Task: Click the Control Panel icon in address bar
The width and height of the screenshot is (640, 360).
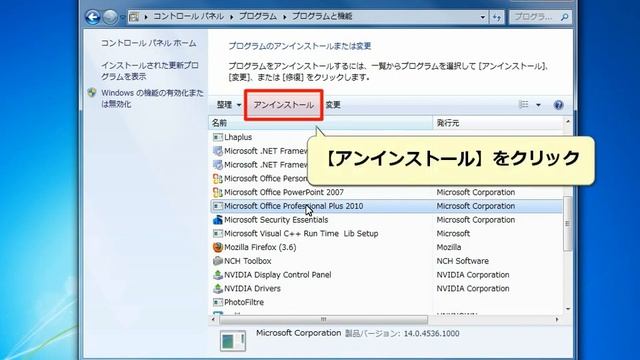Action: (x=134, y=17)
